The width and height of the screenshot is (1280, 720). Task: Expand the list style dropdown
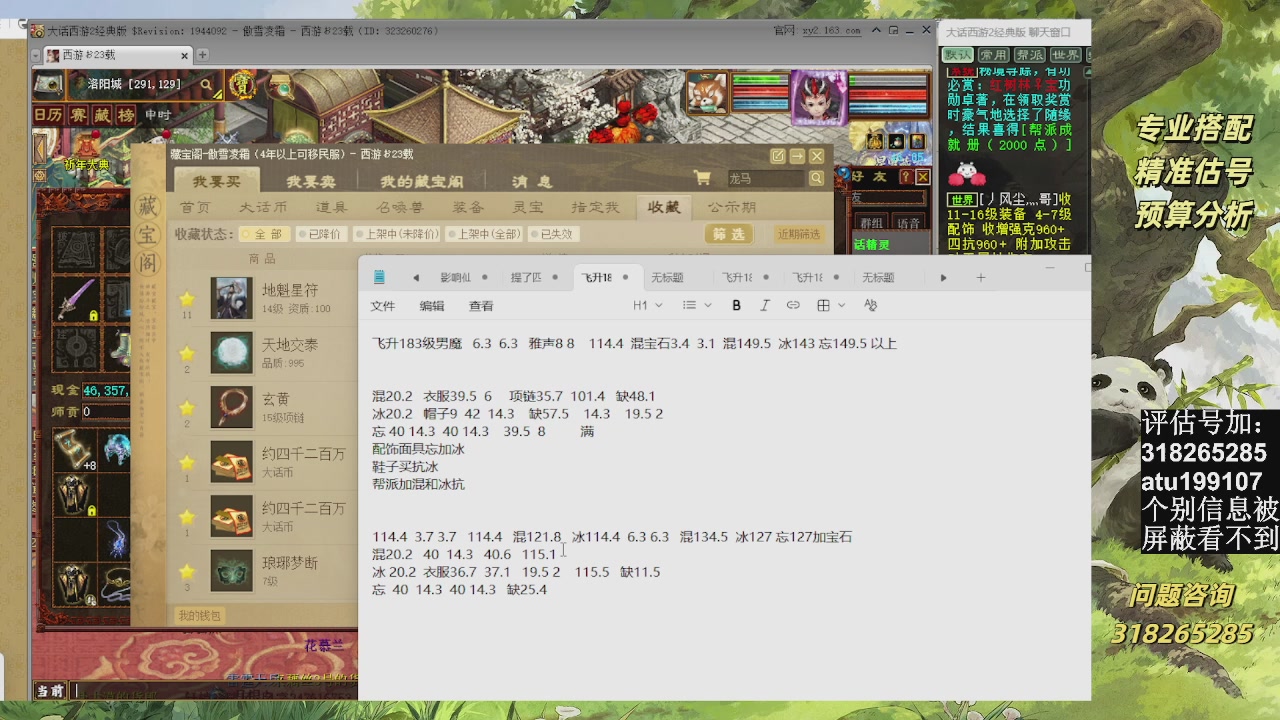(696, 305)
